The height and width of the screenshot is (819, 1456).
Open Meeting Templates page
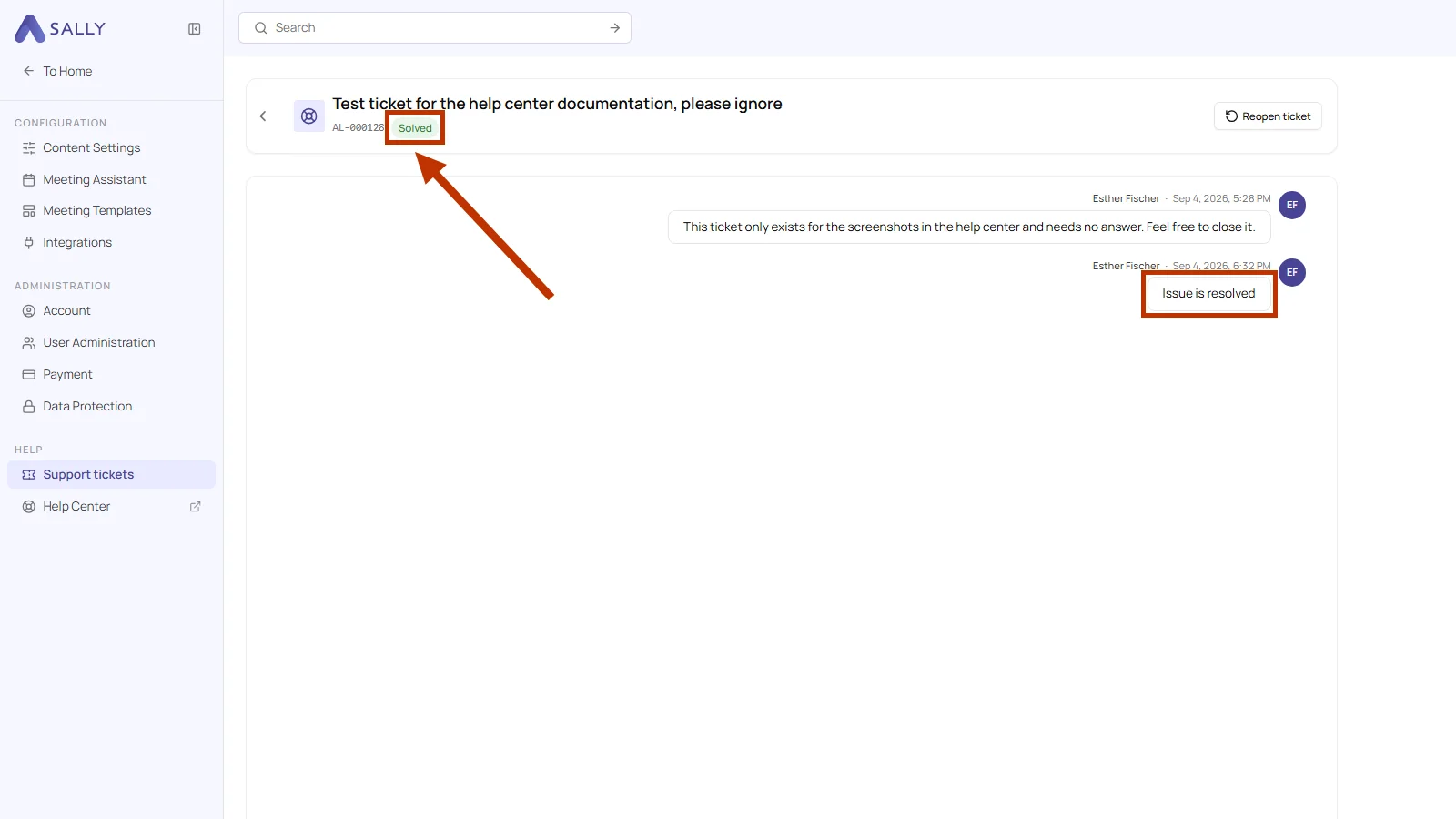[111, 211]
